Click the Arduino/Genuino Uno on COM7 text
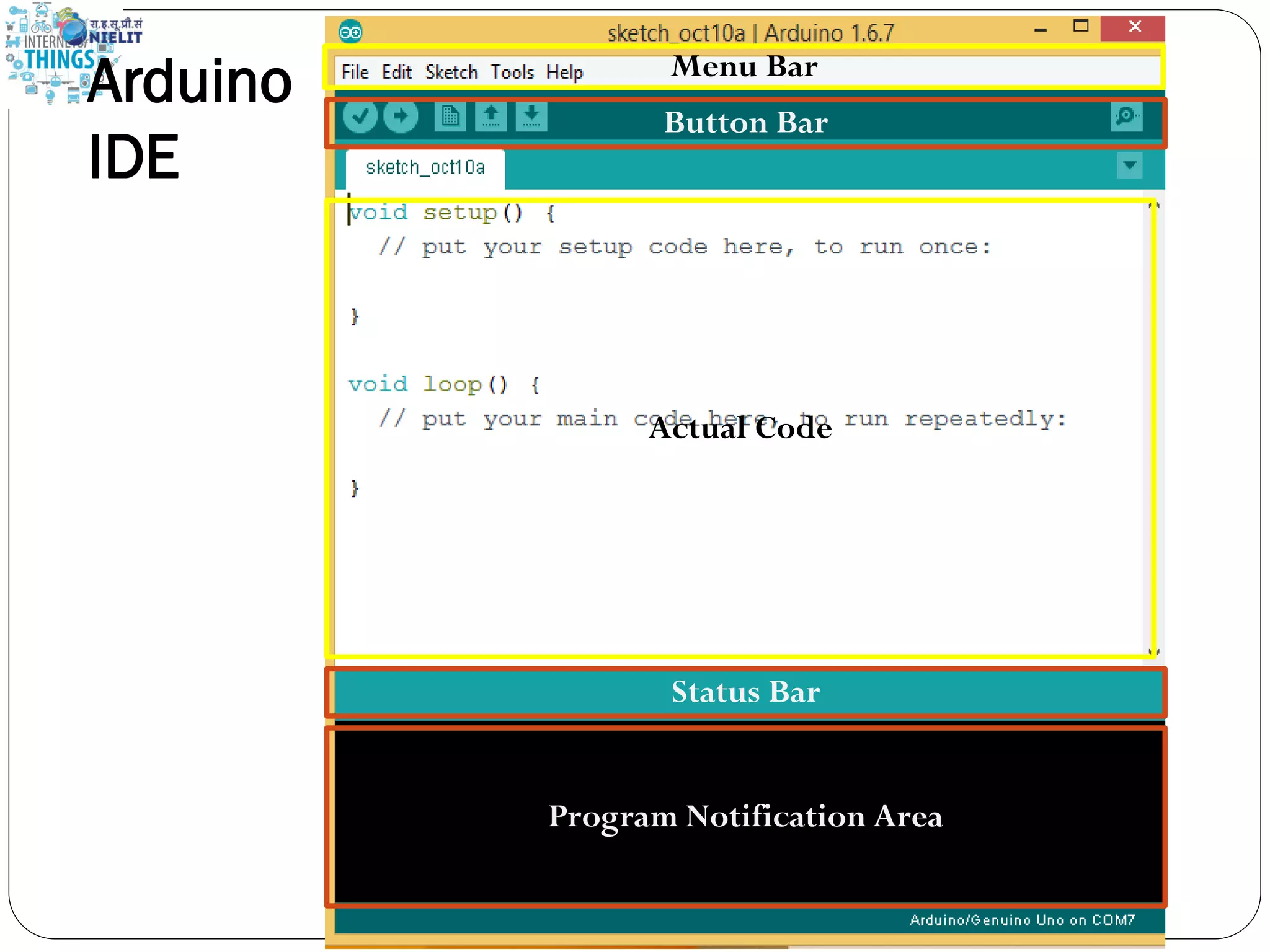The width and height of the screenshot is (1270, 952). (x=1022, y=920)
